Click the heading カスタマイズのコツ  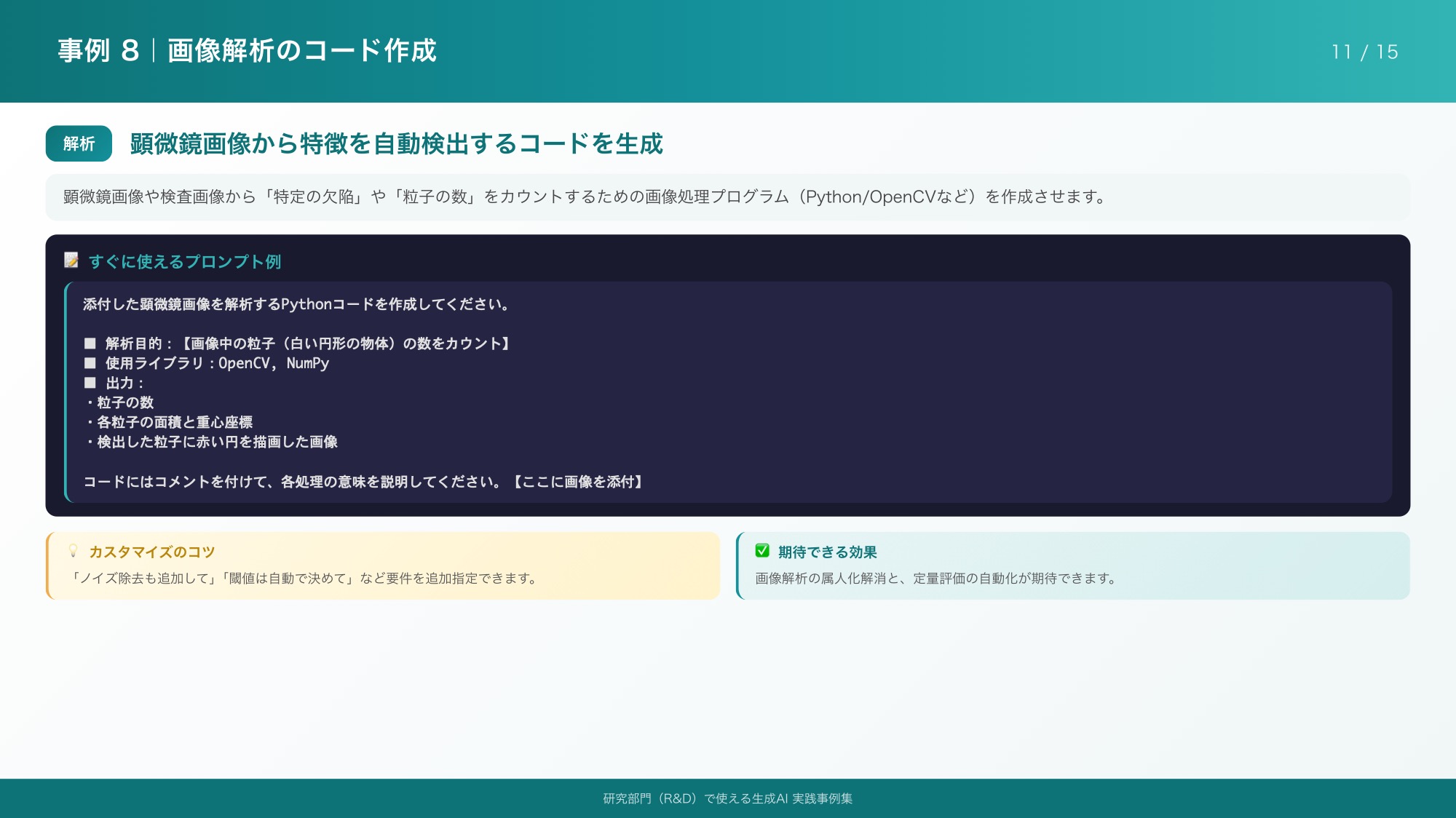click(x=151, y=552)
